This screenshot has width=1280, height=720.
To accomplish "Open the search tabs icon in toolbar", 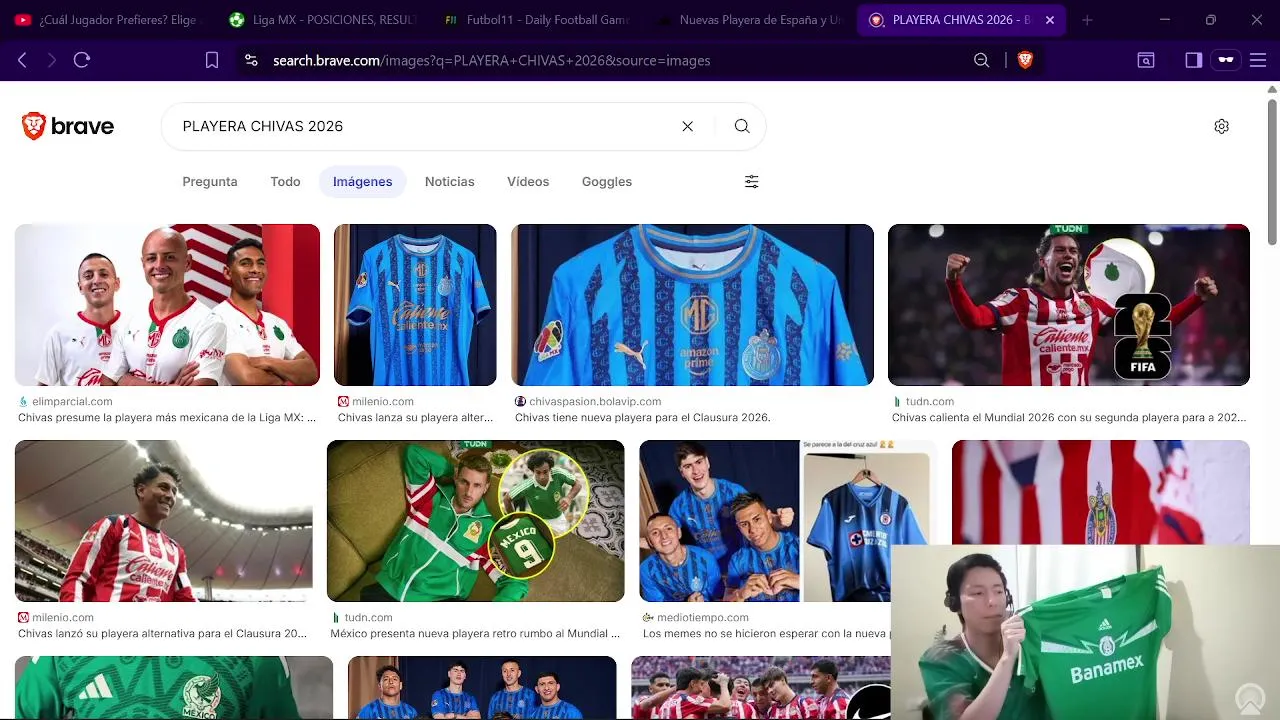I will (1146, 60).
